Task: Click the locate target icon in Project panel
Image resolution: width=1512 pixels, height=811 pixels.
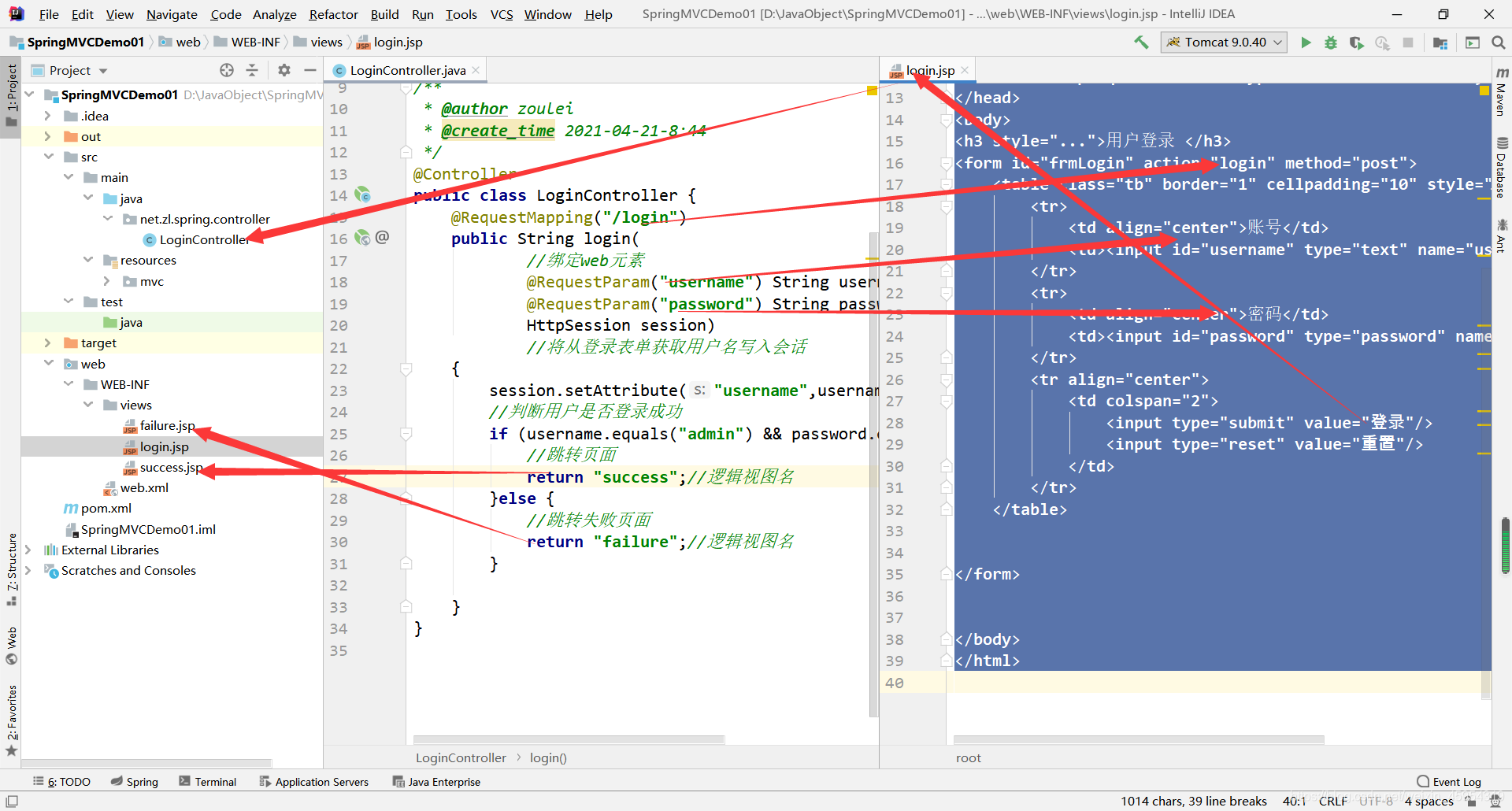Action: tap(227, 70)
